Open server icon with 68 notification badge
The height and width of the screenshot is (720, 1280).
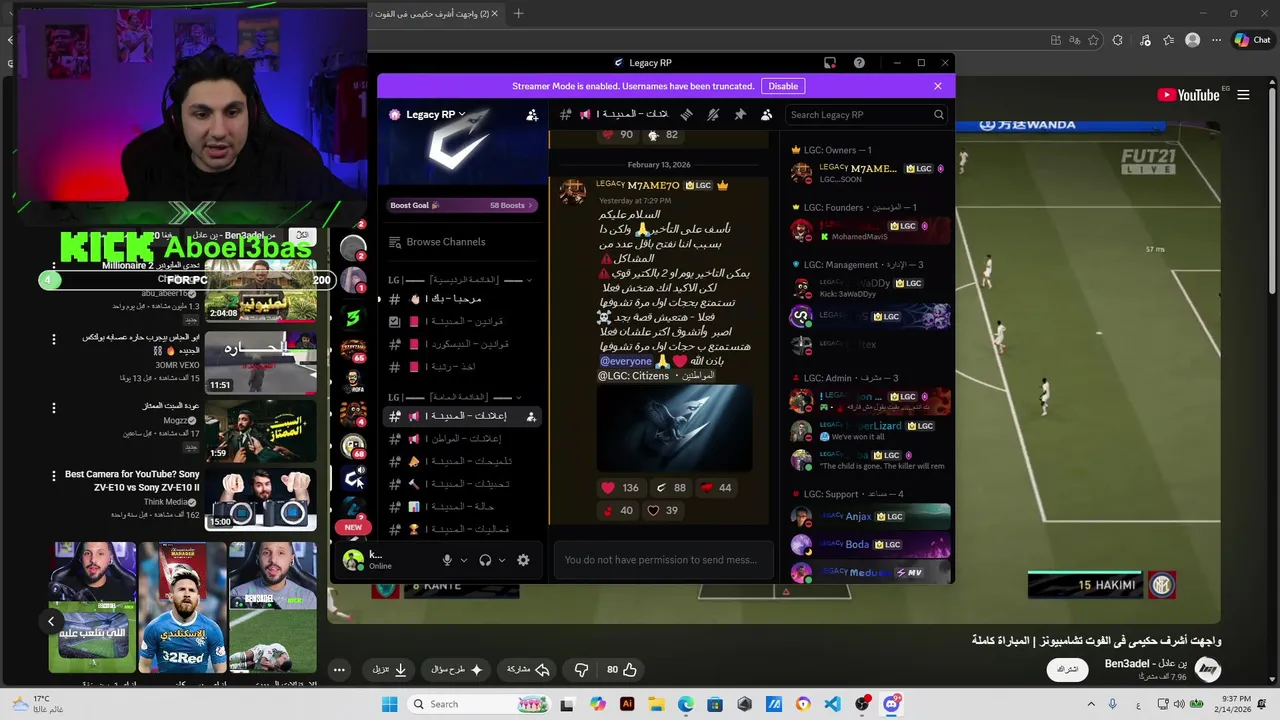(353, 446)
